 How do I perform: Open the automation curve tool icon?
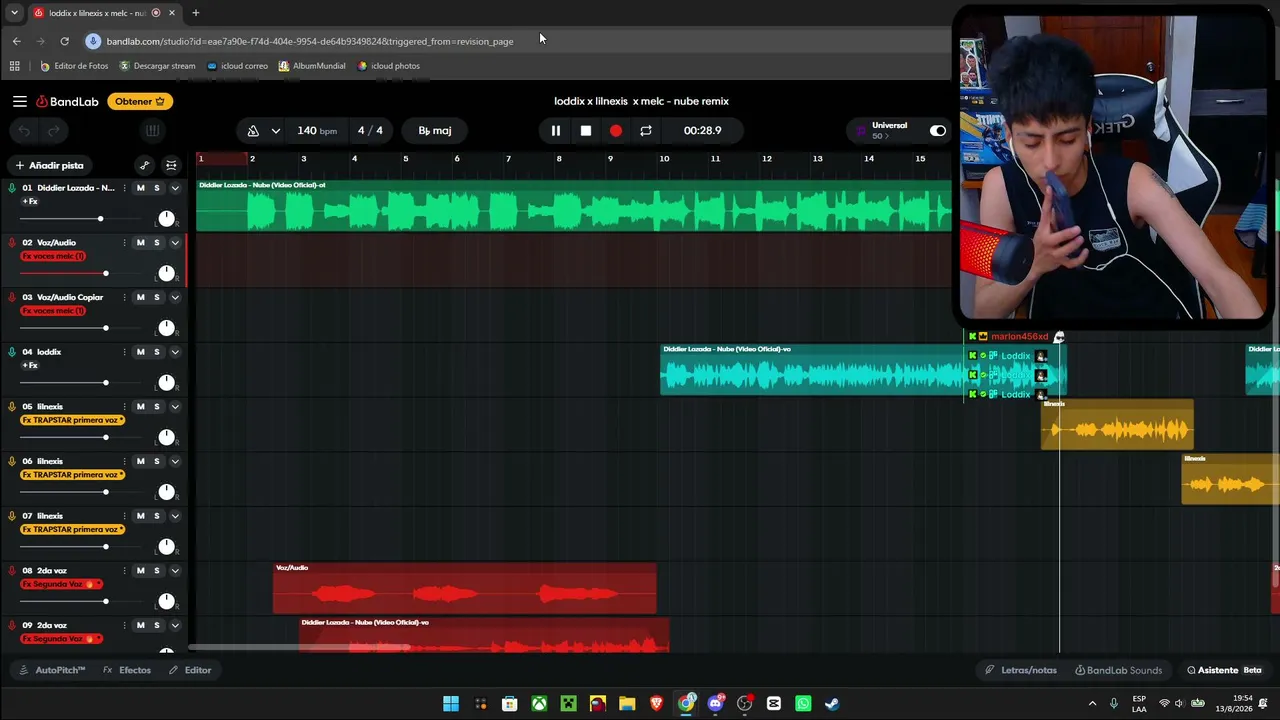click(144, 165)
